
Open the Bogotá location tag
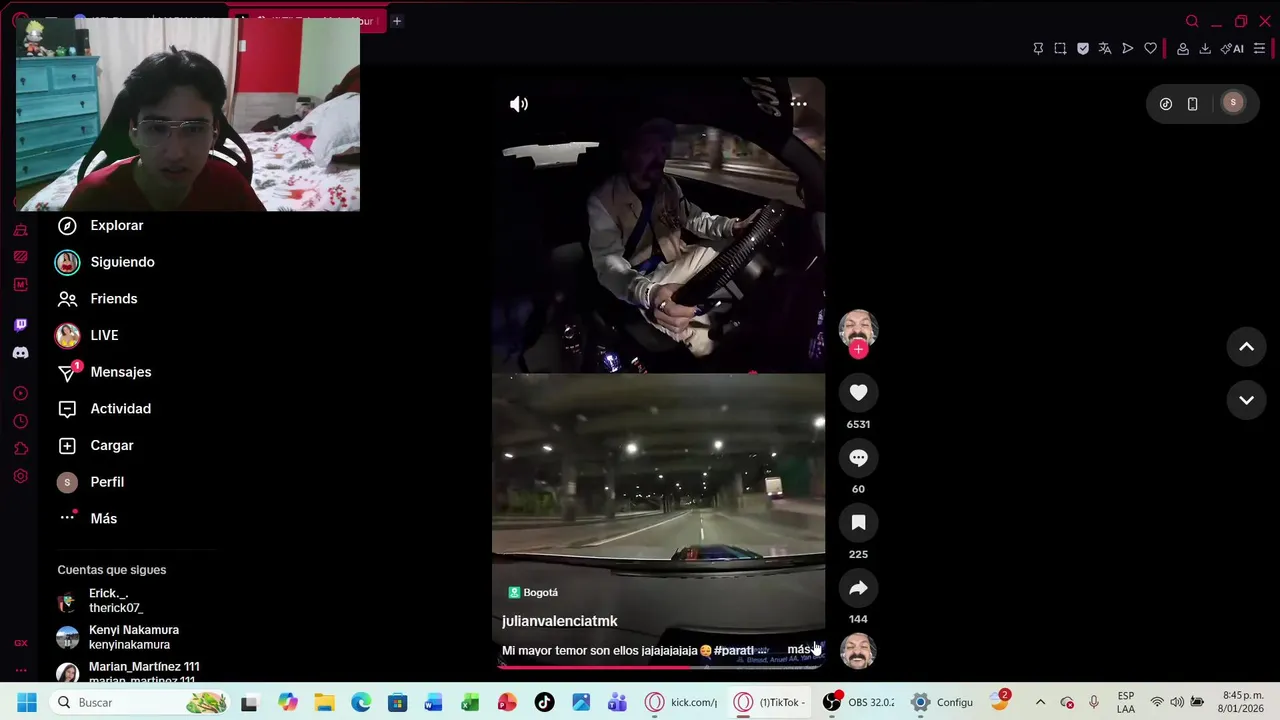tap(533, 592)
